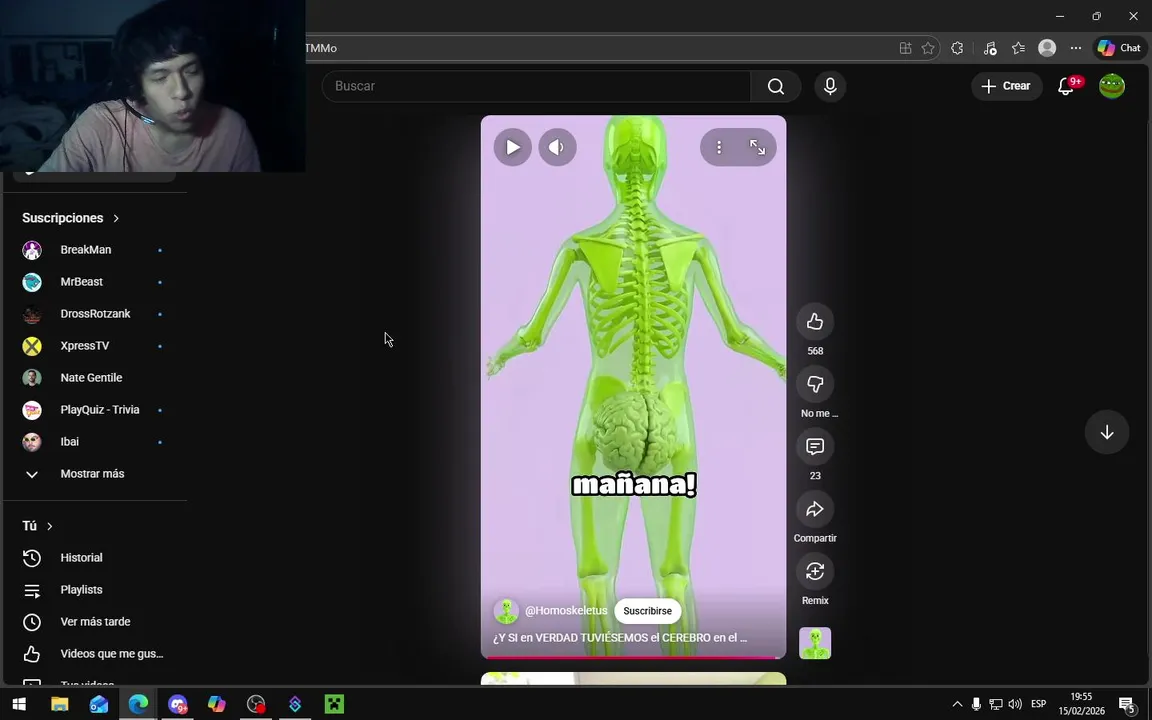Screen dimensions: 1152x720
Task: Share the Short using Compartir
Action: [815, 509]
